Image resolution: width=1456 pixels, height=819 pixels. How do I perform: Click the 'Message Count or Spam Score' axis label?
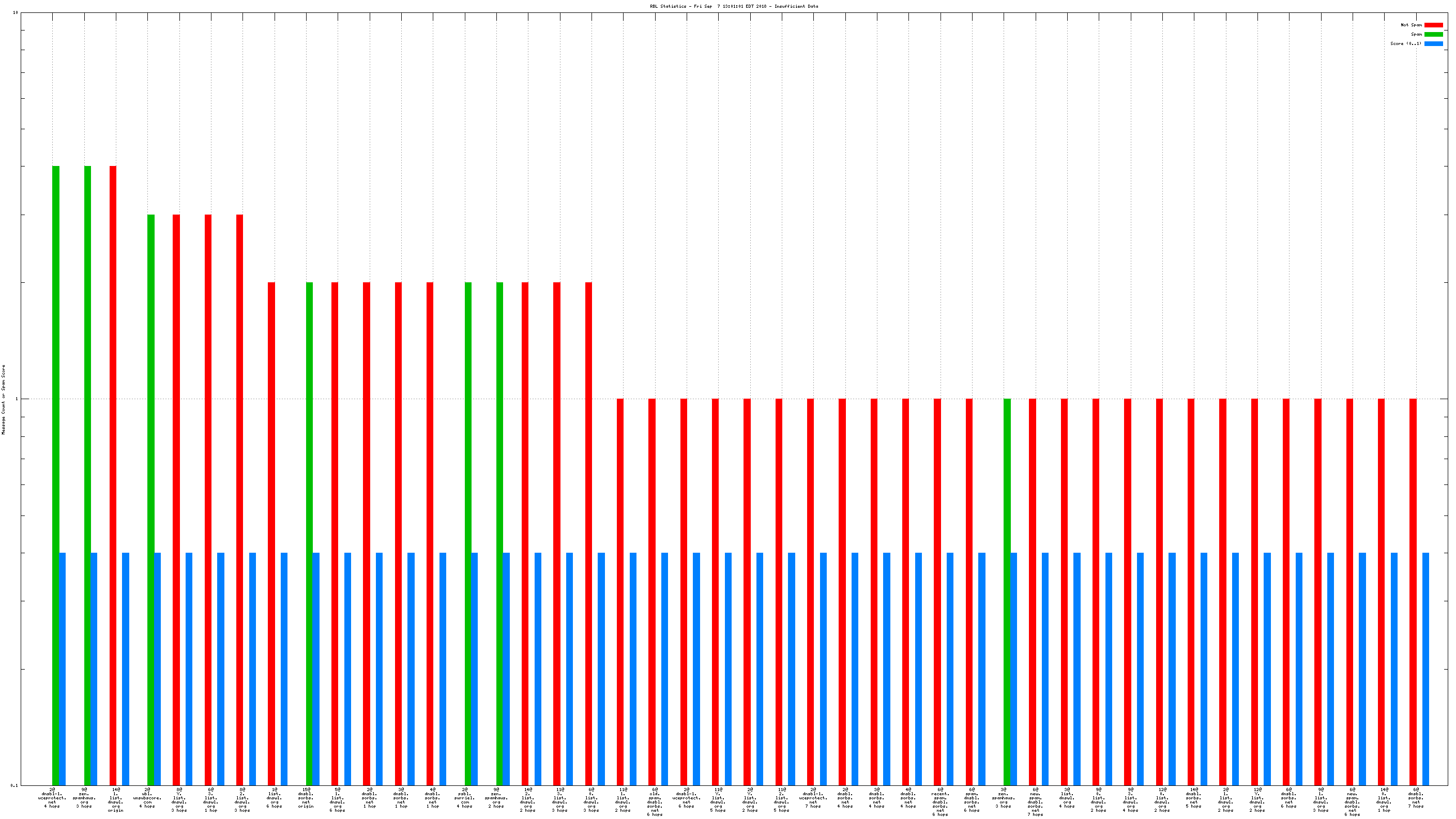click(x=4, y=399)
